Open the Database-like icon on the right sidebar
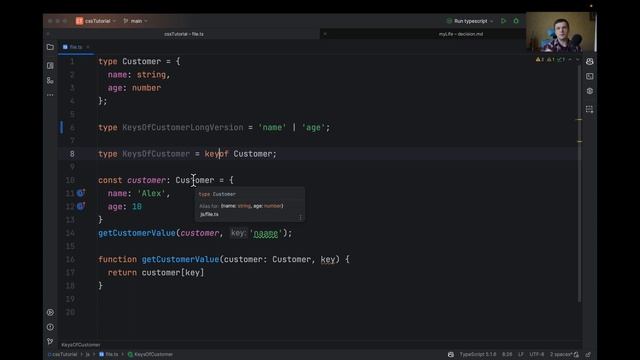Viewport: 640px width, 360px height. tap(589, 109)
